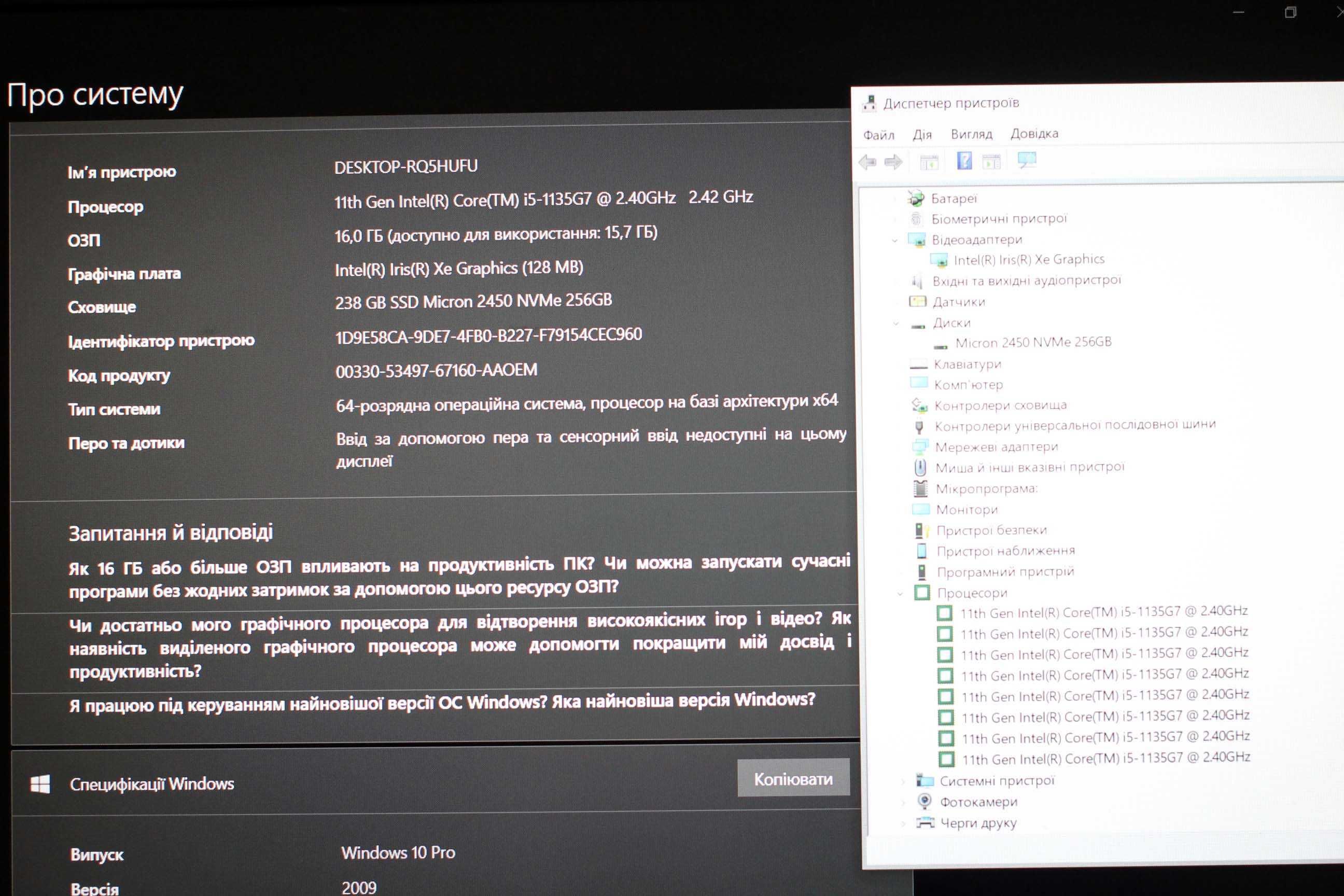
Task: Click the Копіювати button for Windows specifications
Action: pyautogui.click(x=793, y=778)
